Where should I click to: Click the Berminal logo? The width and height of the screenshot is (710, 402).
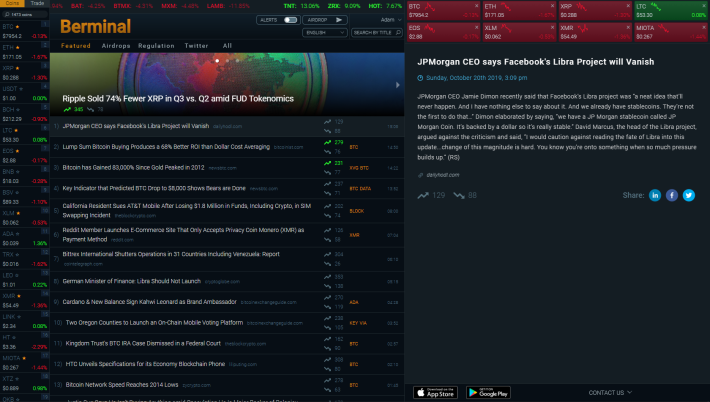[96, 26]
